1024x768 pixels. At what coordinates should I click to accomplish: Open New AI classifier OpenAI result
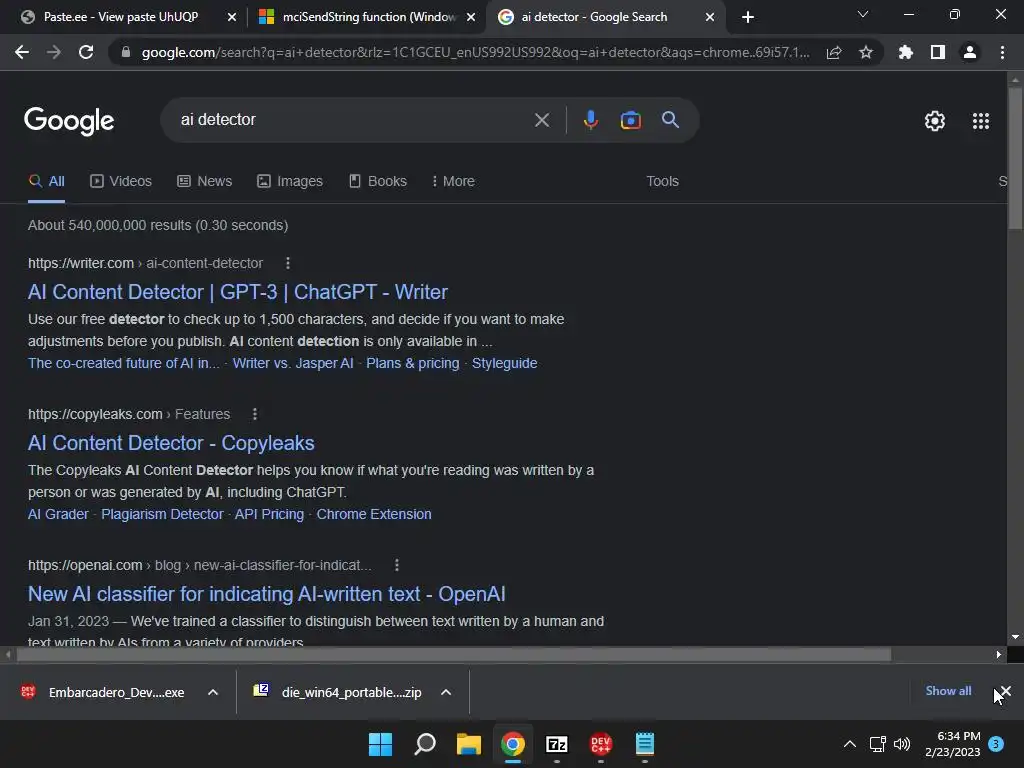266,594
